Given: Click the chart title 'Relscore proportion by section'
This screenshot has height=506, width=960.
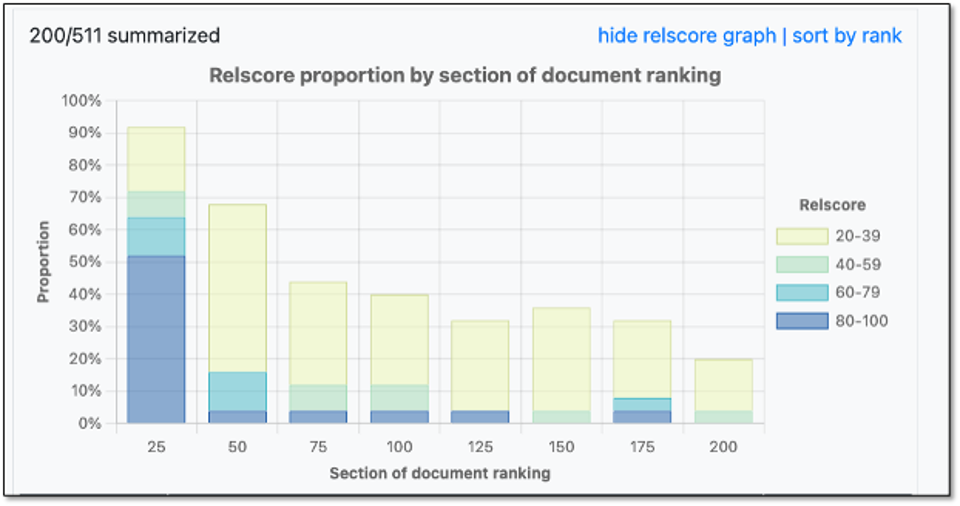Looking at the screenshot, I should (464, 76).
